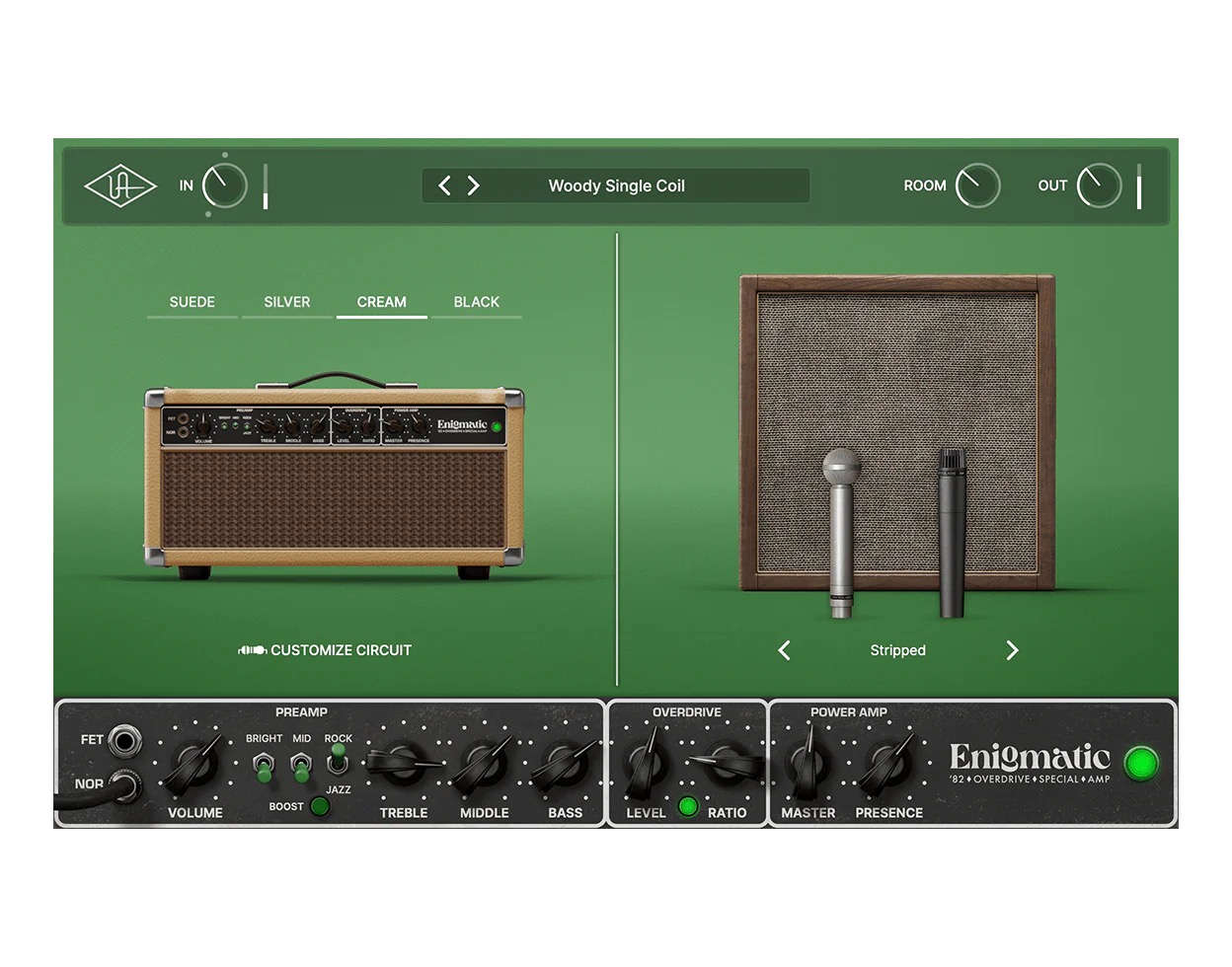This screenshot has height=967, width=1232.
Task: Plug into the NOR input jack
Action: [x=125, y=785]
